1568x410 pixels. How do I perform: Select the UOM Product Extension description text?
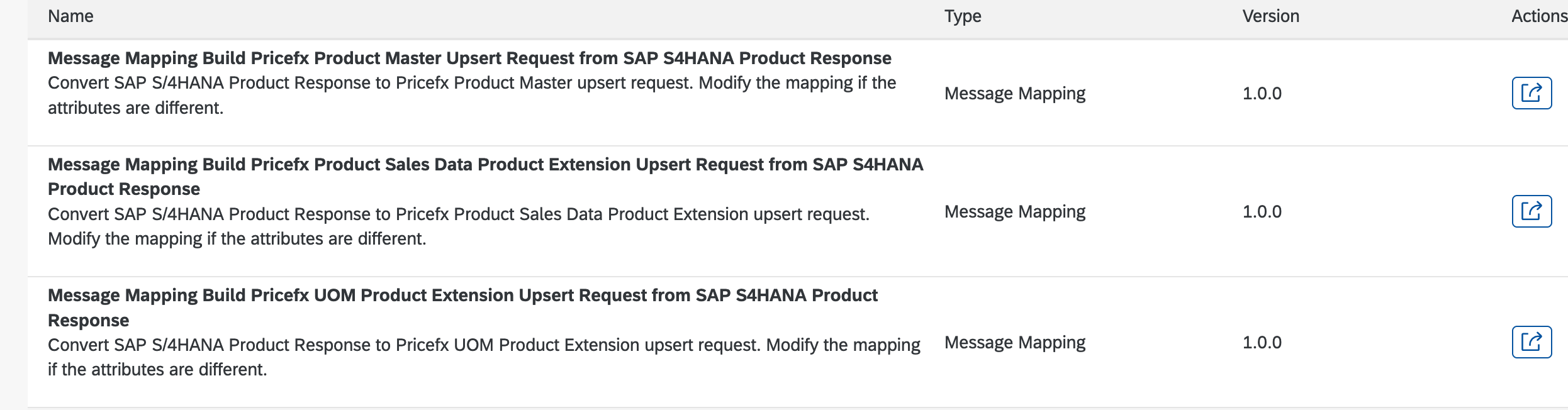(483, 345)
